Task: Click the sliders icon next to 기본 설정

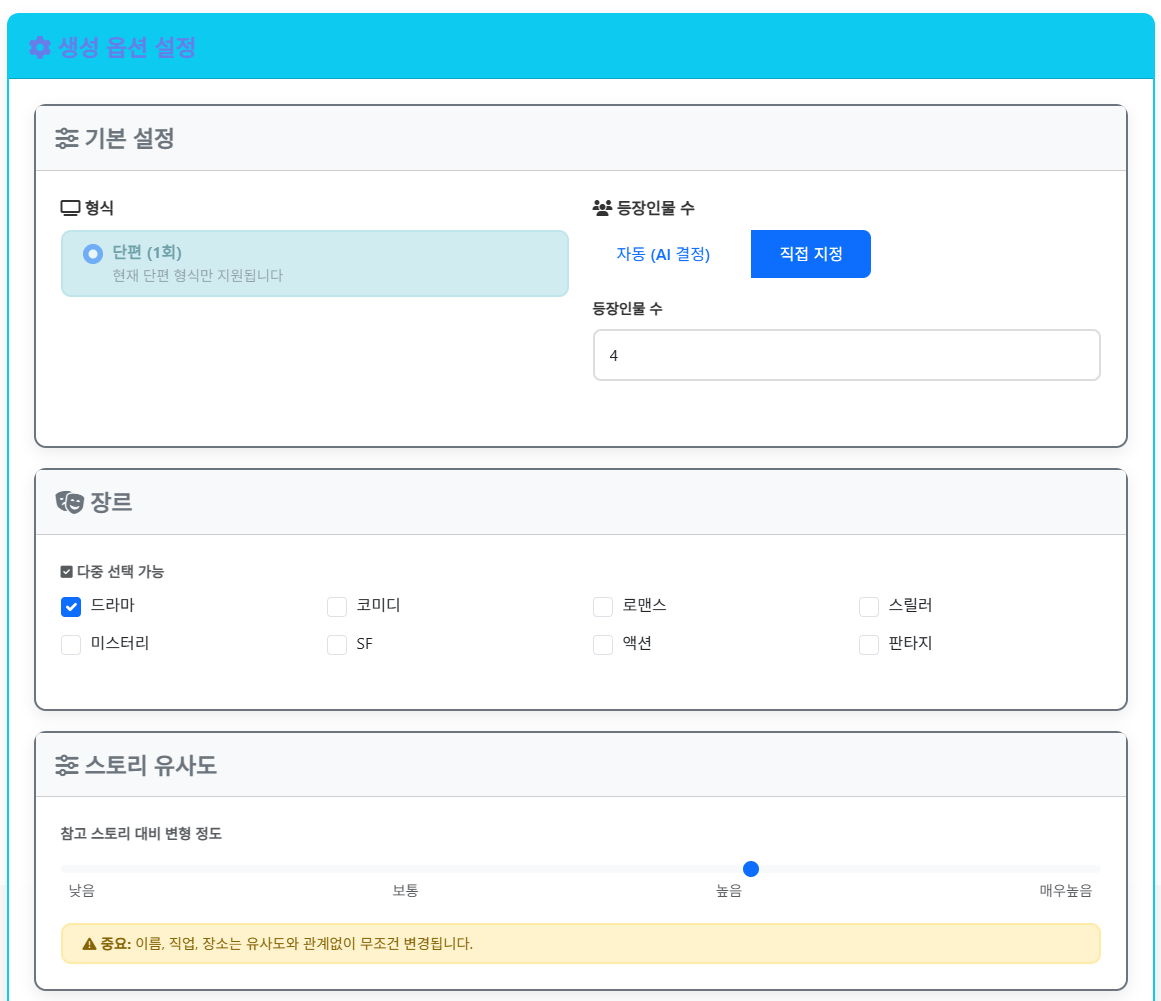Action: 67,138
